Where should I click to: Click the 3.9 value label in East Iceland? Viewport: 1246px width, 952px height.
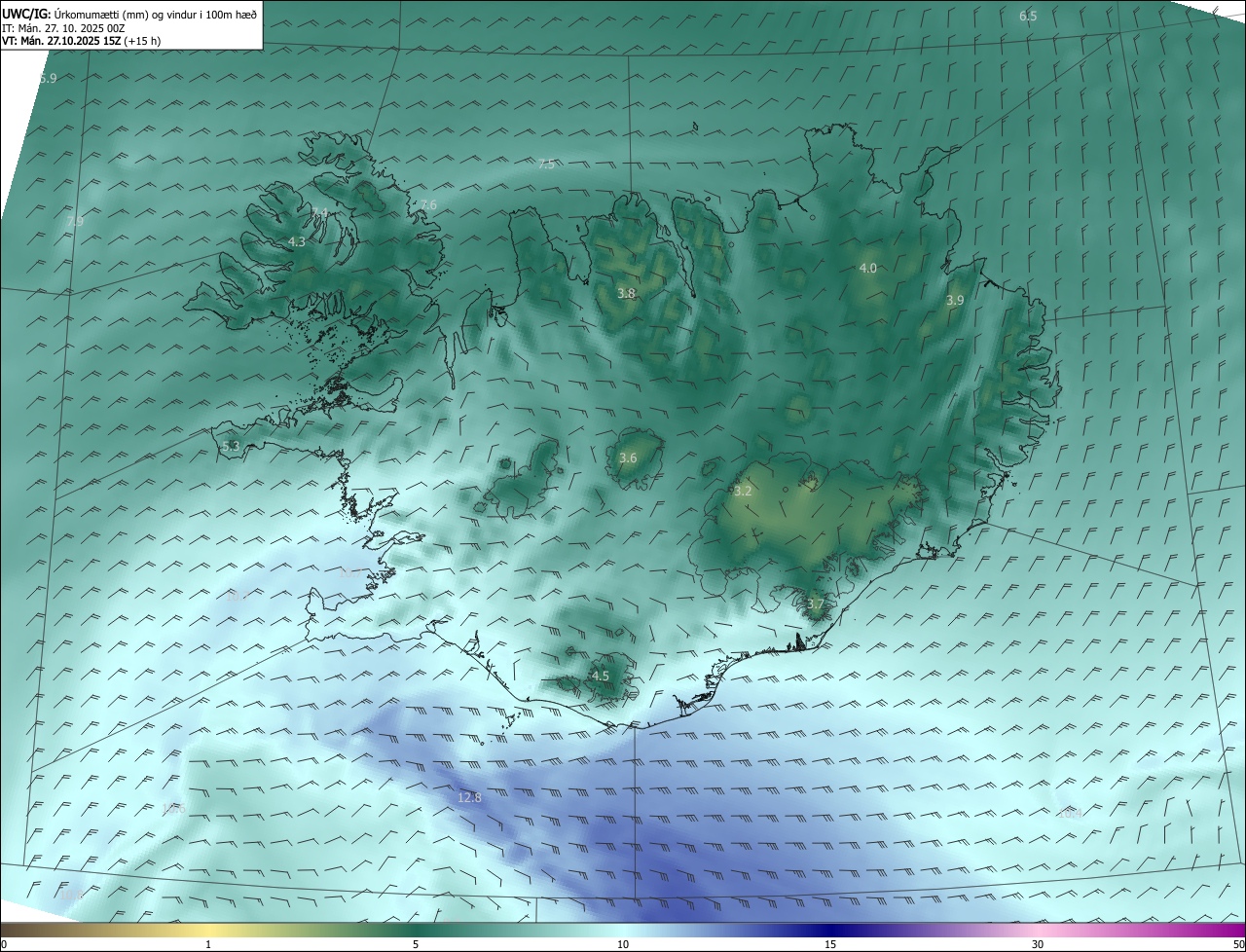point(955,301)
